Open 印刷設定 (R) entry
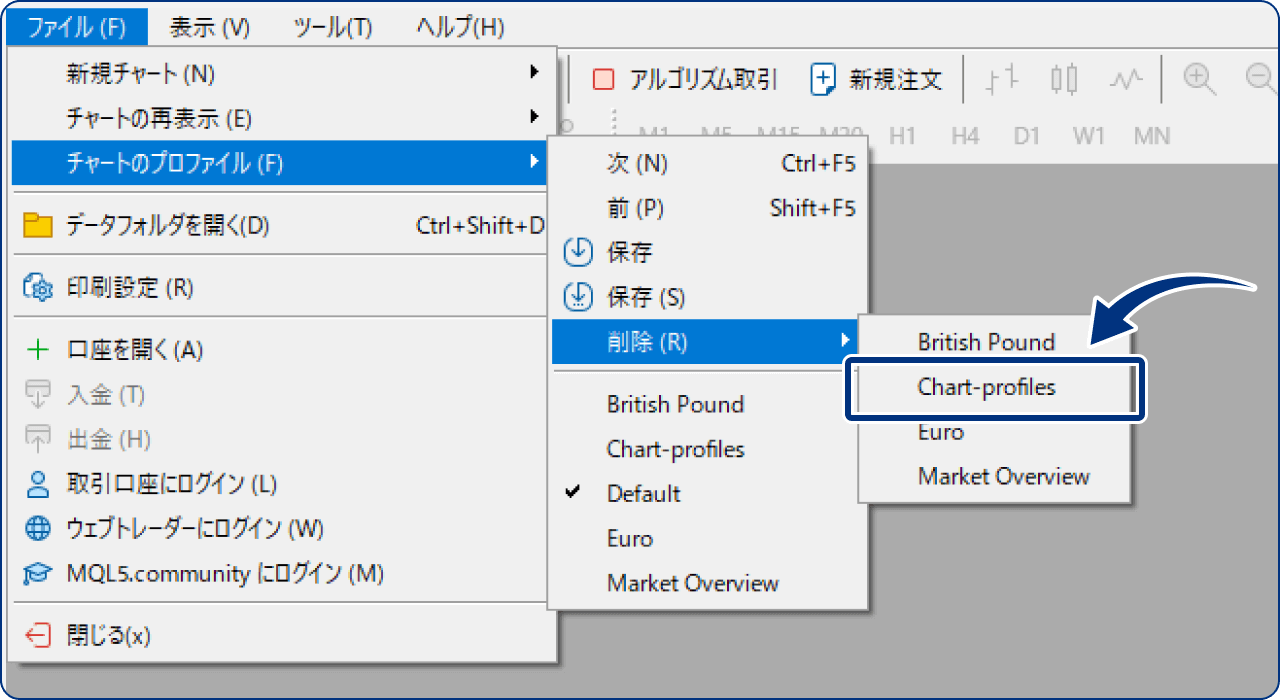This screenshot has height=700, width=1280. [x=281, y=288]
